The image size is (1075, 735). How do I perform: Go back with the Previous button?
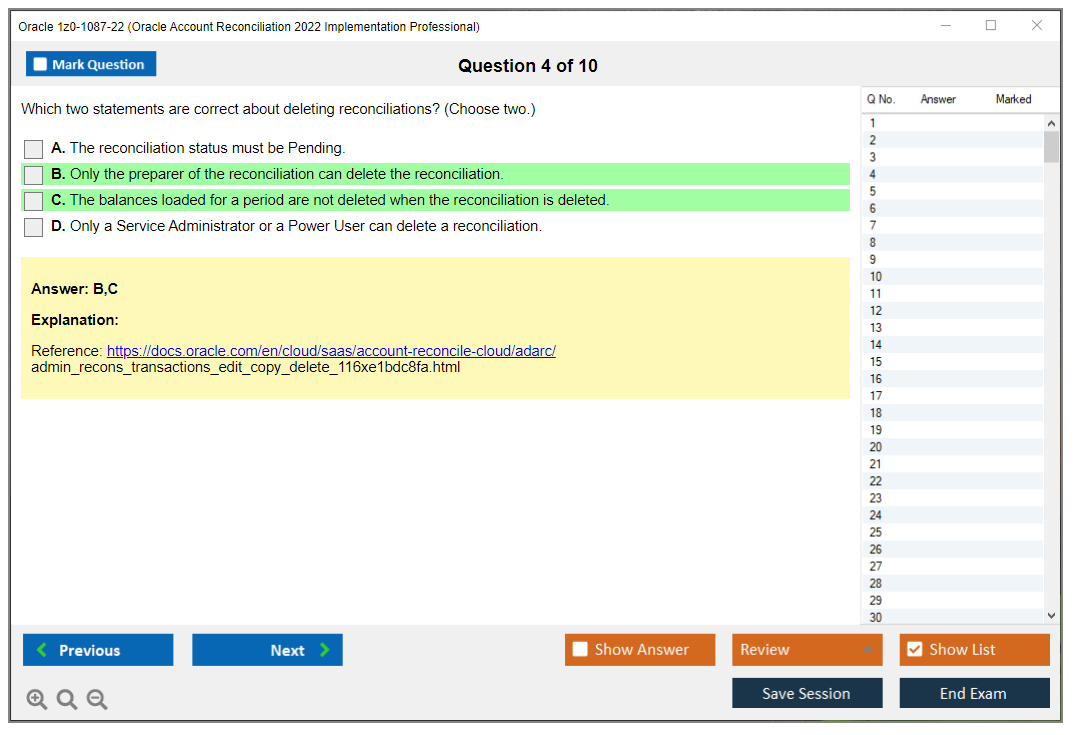pyautogui.click(x=97, y=650)
